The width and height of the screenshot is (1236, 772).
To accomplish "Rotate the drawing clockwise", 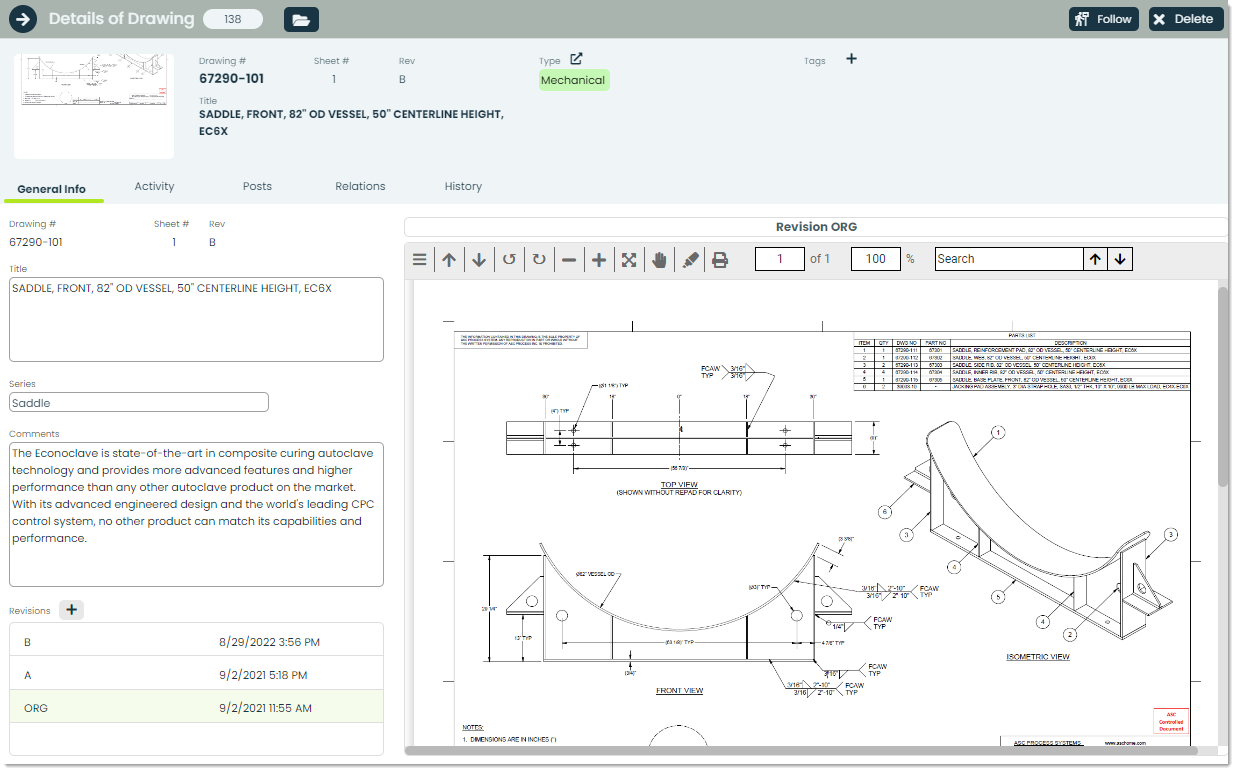I will pyautogui.click(x=539, y=258).
